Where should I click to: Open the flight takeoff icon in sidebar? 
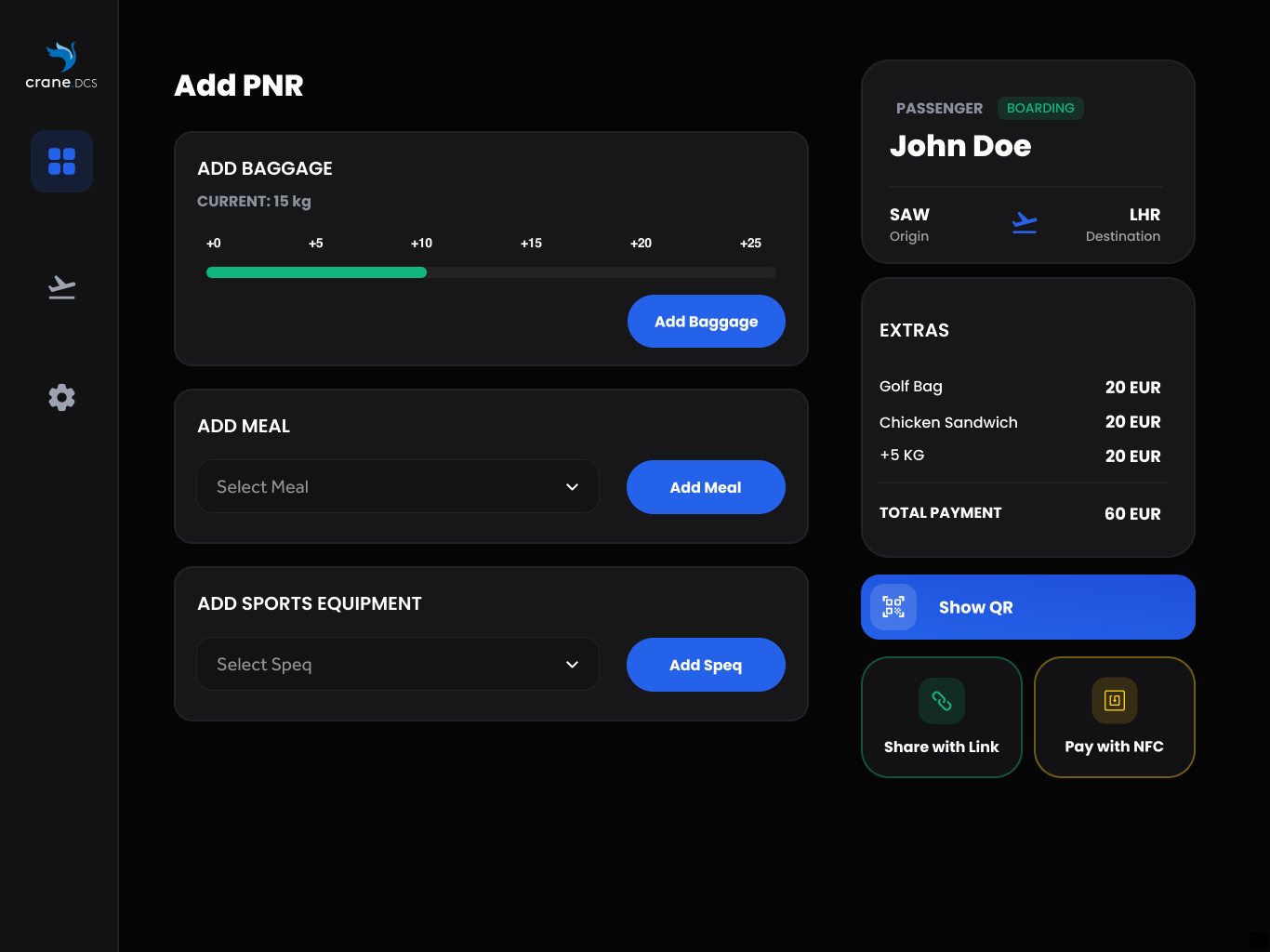click(x=61, y=287)
